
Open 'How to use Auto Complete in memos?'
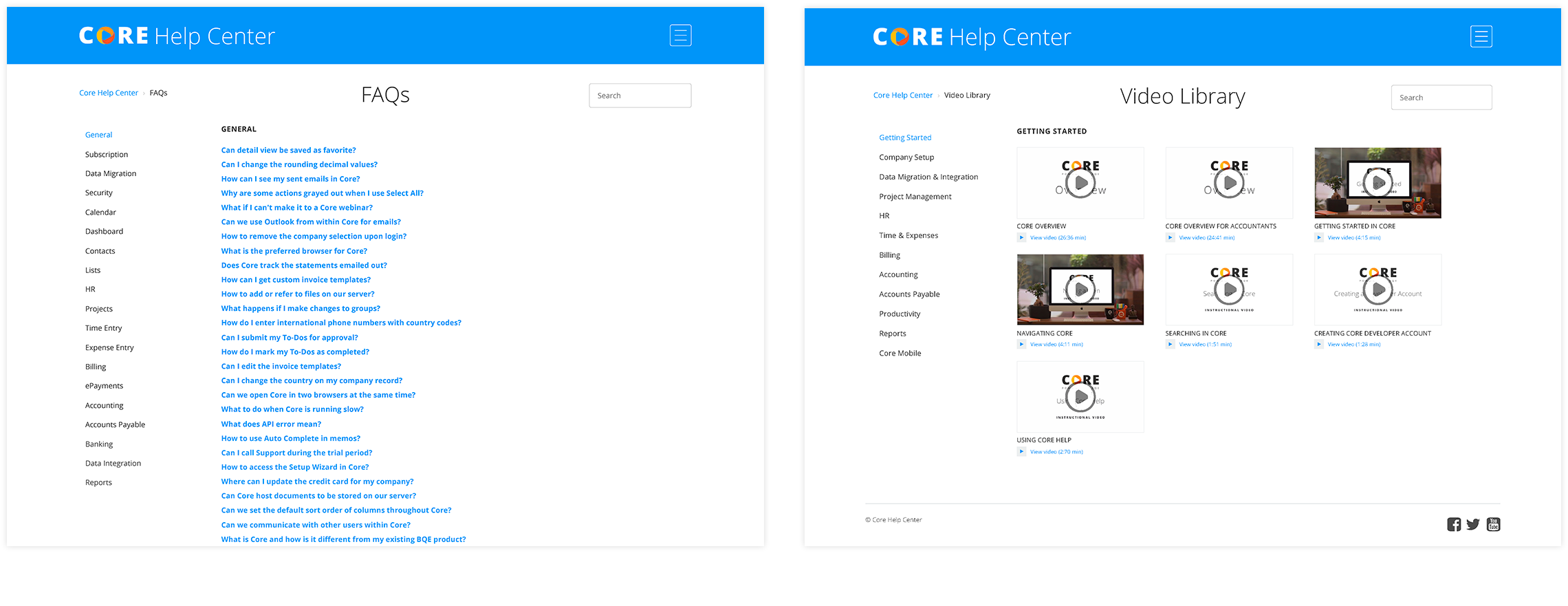[x=291, y=438]
